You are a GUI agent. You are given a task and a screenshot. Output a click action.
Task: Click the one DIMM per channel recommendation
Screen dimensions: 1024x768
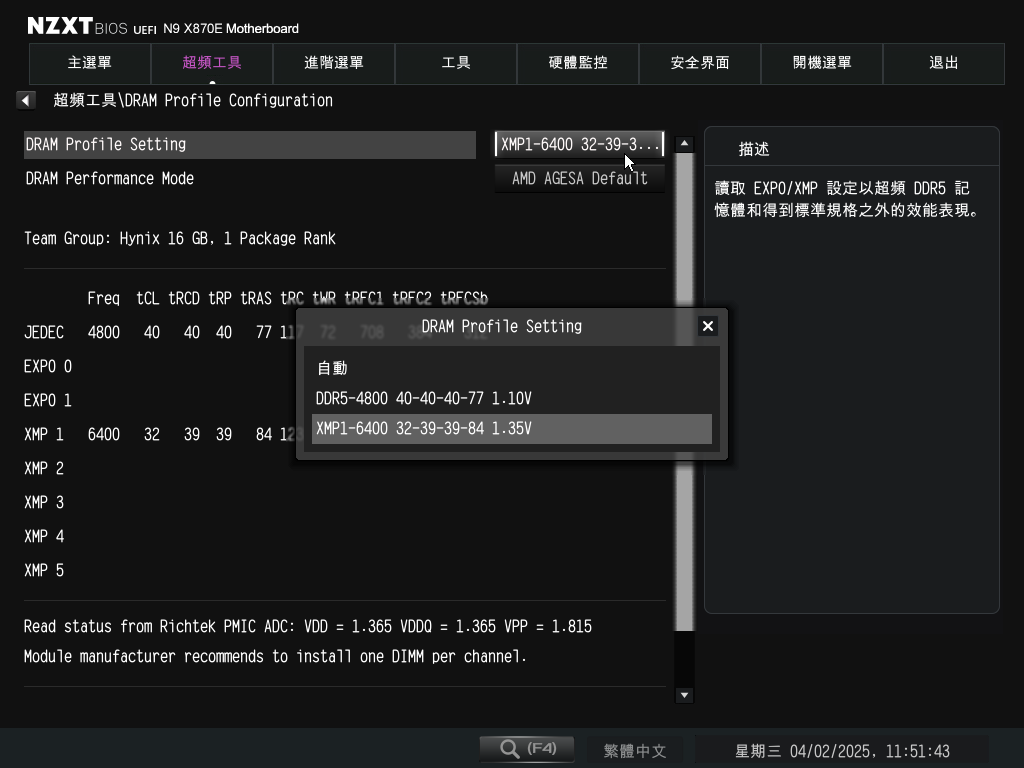point(275,656)
